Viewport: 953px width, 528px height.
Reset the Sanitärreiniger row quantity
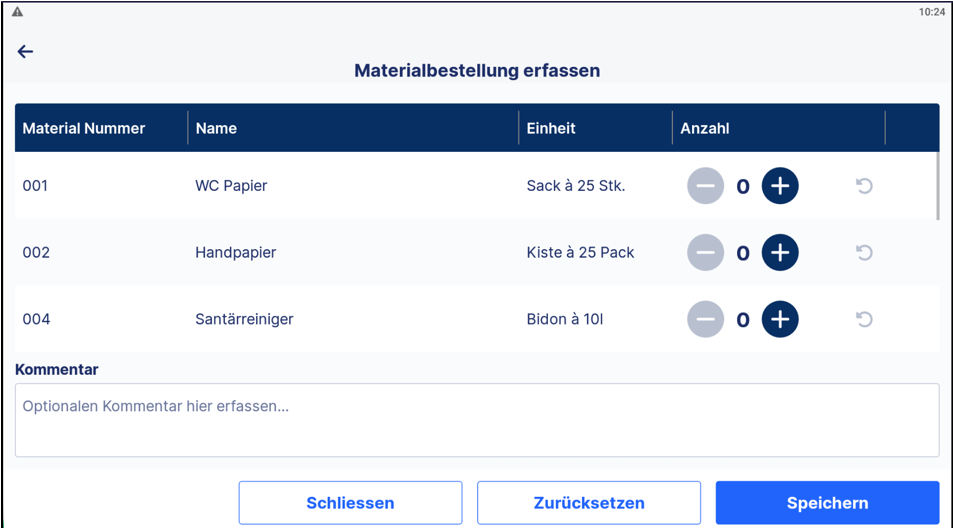(864, 320)
